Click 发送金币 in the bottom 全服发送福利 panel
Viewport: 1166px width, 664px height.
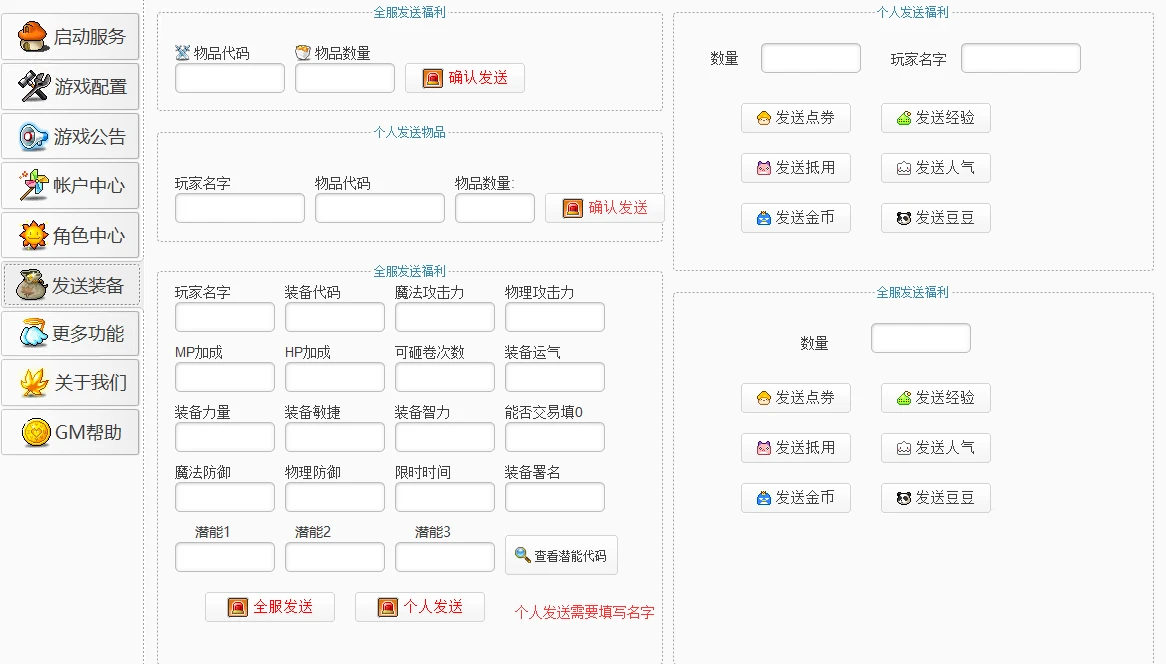pos(796,498)
